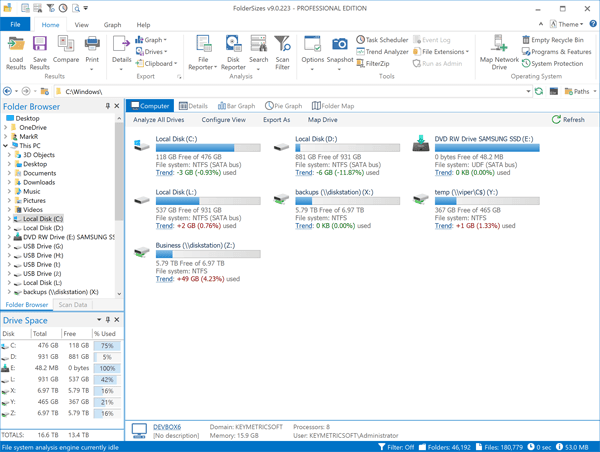Click Configure View
600x452 pixels.
coord(224,120)
